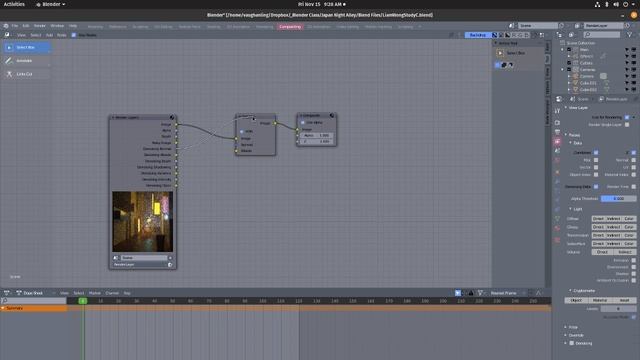Screen dimensions: 640x360
Task: Click the outliner display mode icon
Action: point(571,35)
